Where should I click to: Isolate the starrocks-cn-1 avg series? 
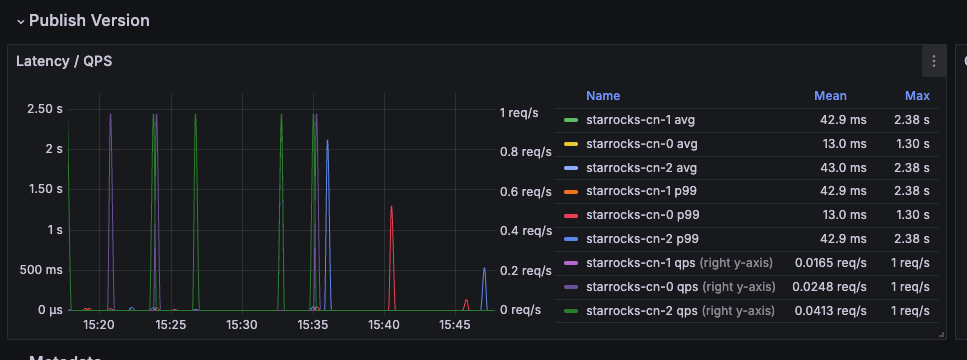click(640, 120)
